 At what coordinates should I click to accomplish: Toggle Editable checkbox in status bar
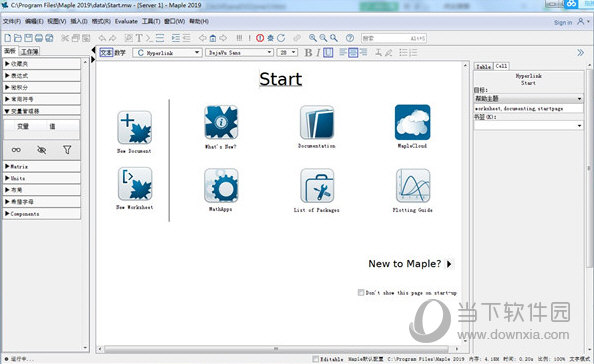[x=315, y=359]
